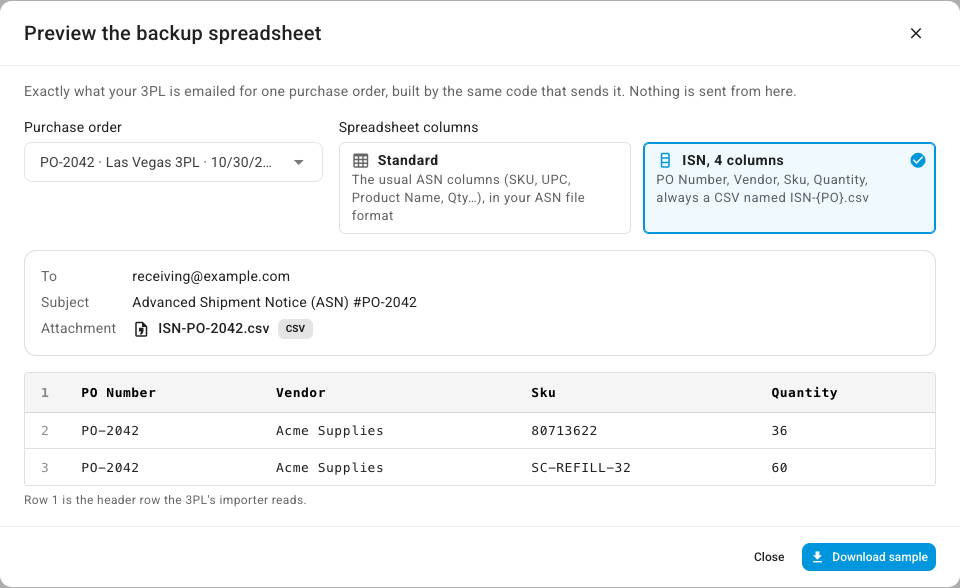
Task: Select the ISN, 4 columns option
Action: (789, 188)
